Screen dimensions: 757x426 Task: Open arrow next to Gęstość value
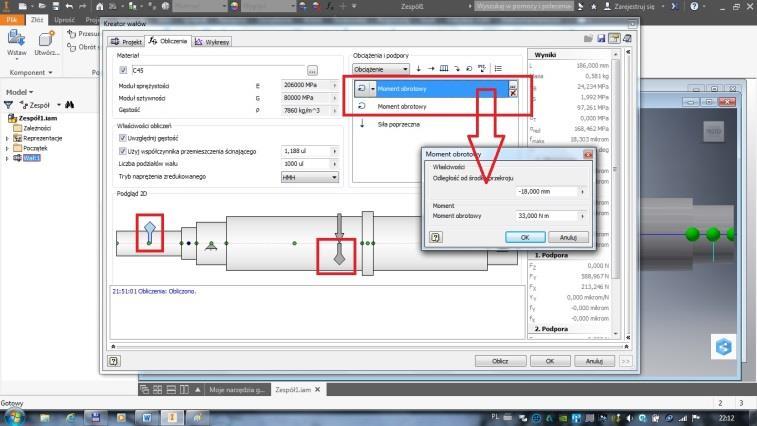click(x=335, y=111)
